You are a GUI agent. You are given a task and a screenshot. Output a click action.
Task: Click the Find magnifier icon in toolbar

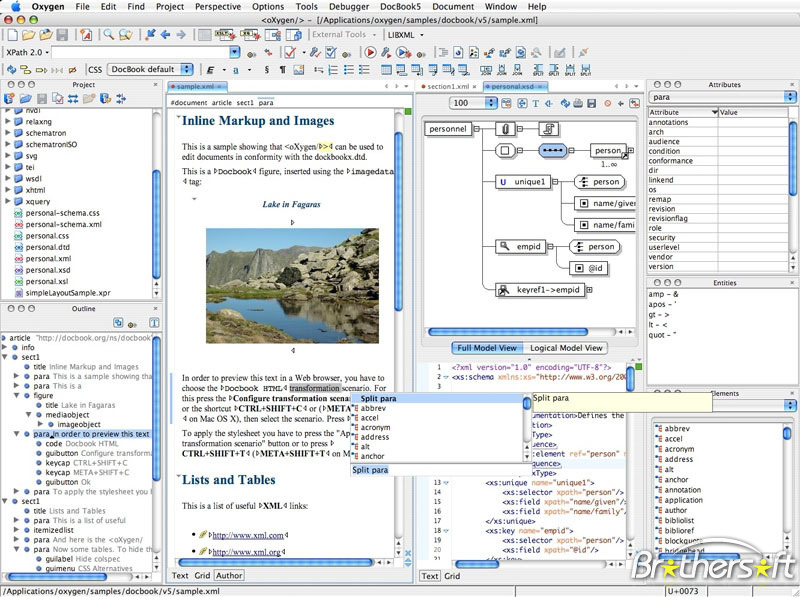(108, 34)
